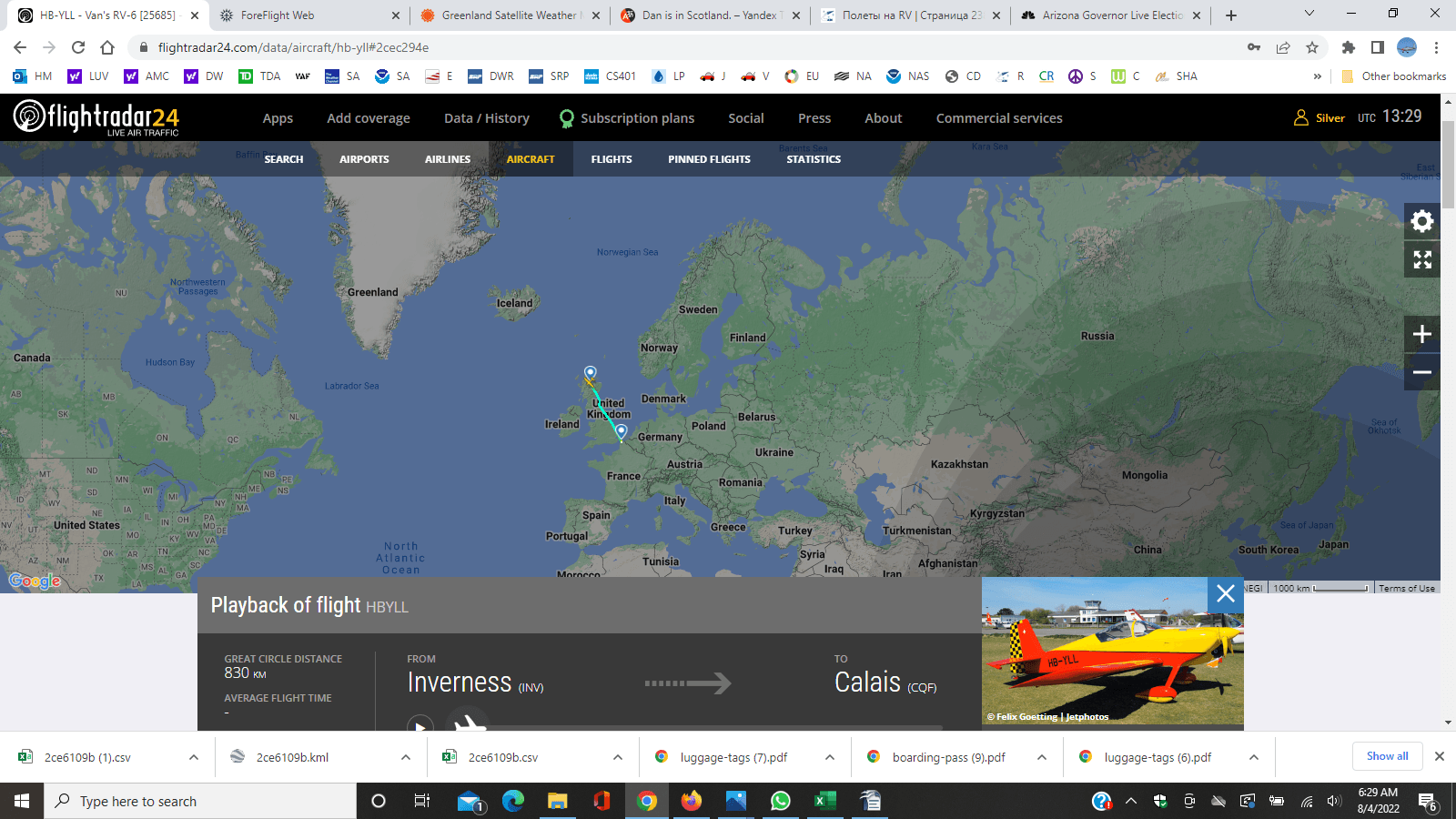Bookmark this page with the star icon

[x=1312, y=47]
